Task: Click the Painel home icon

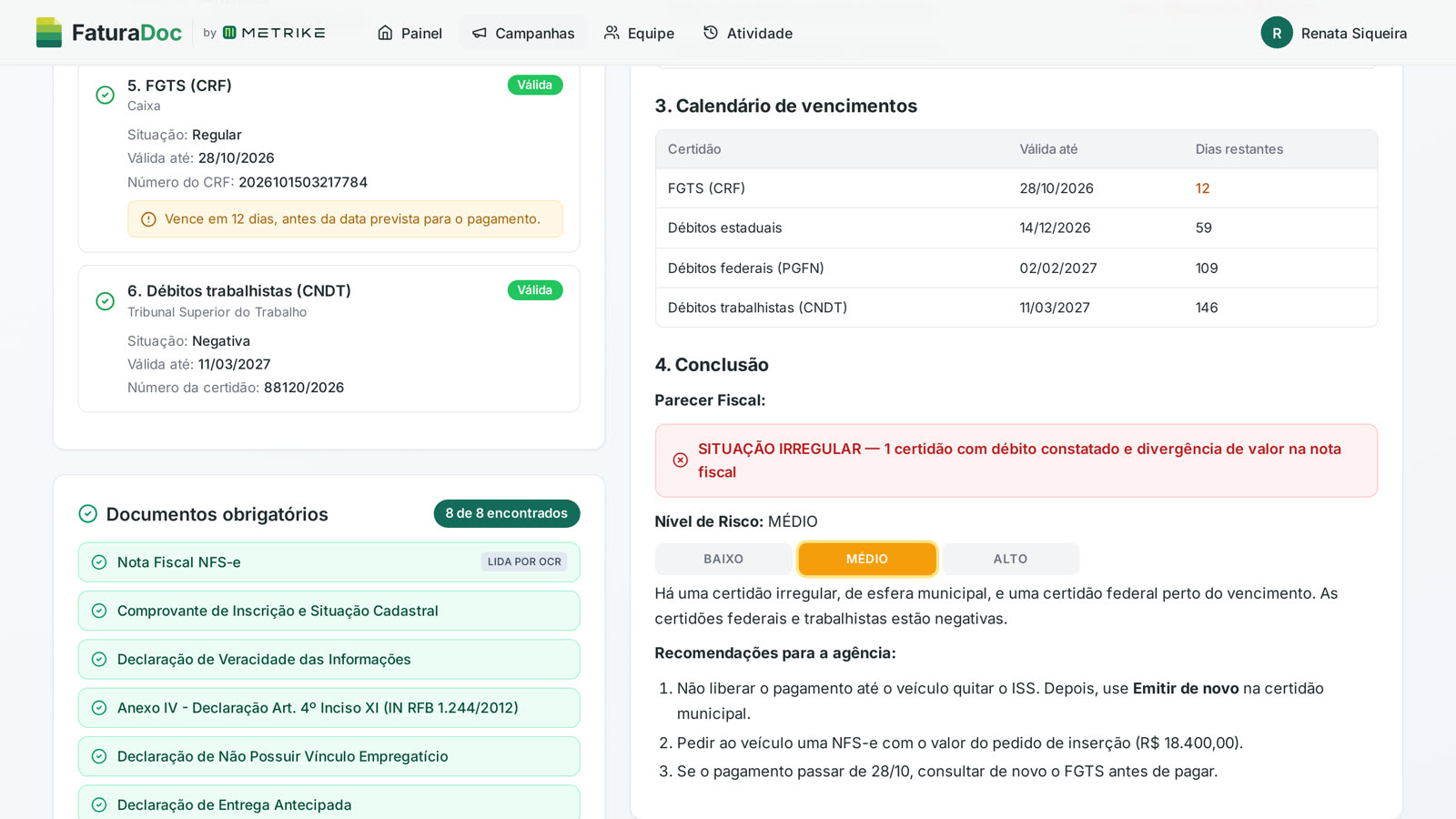Action: 385,33
